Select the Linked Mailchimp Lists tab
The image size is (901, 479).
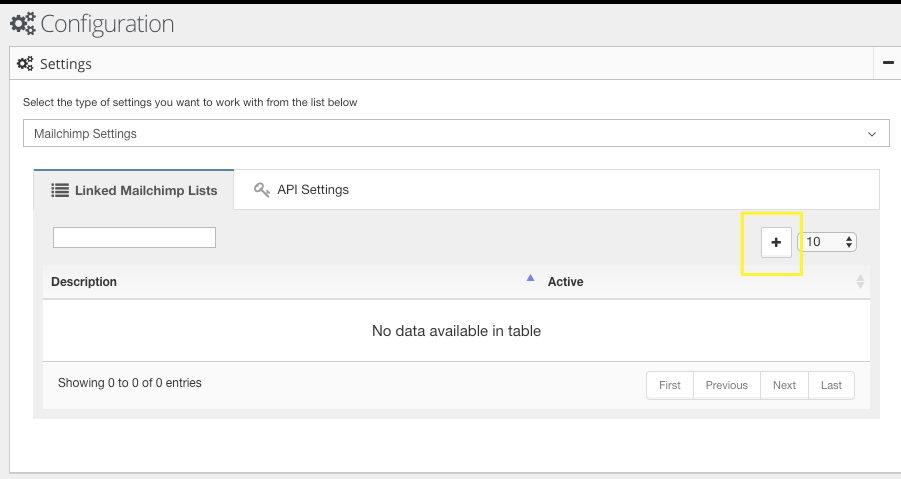[x=134, y=190]
